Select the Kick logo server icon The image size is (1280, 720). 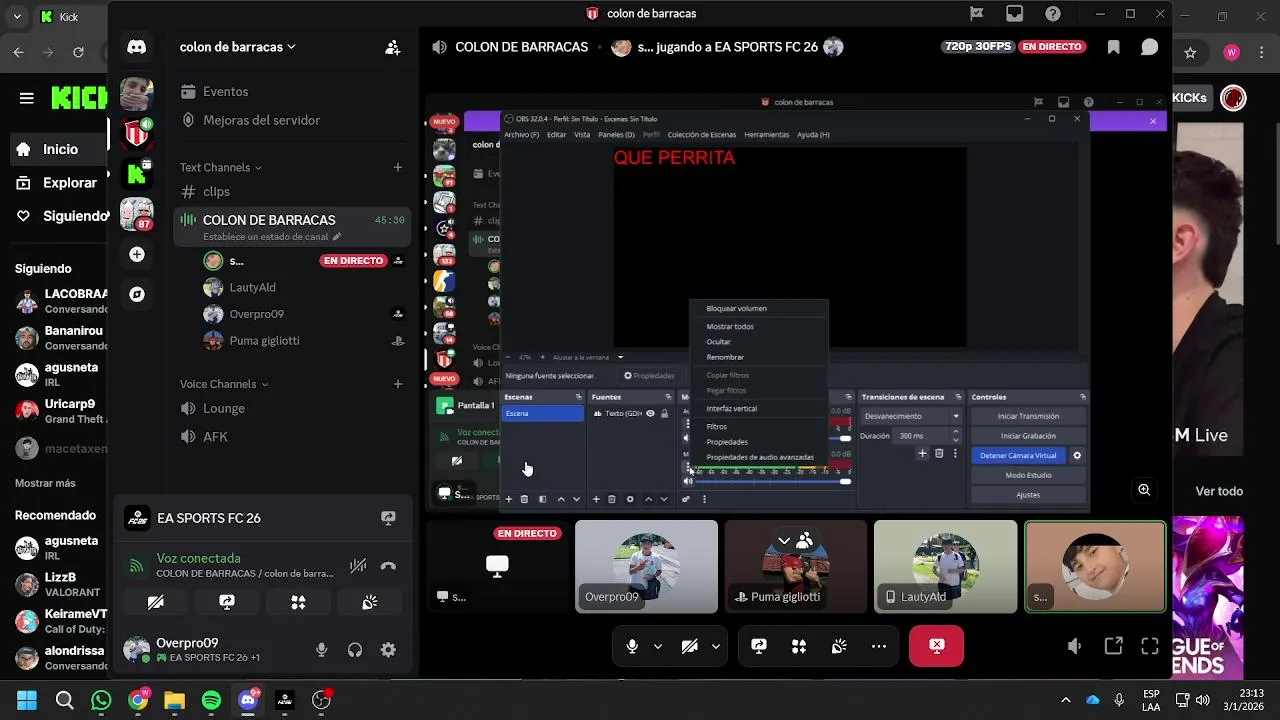[x=137, y=173]
